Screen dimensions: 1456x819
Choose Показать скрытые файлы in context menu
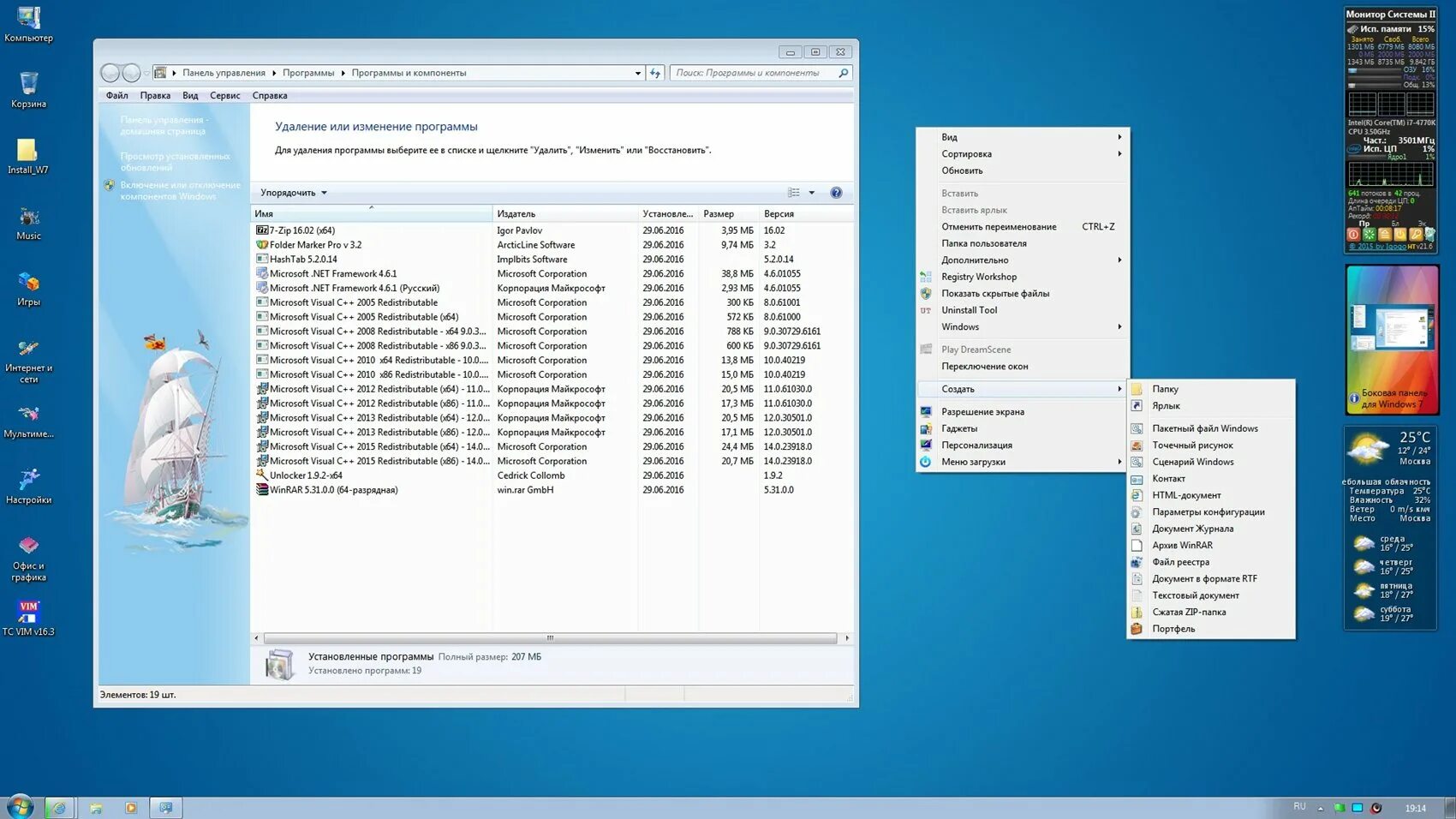click(1023, 294)
